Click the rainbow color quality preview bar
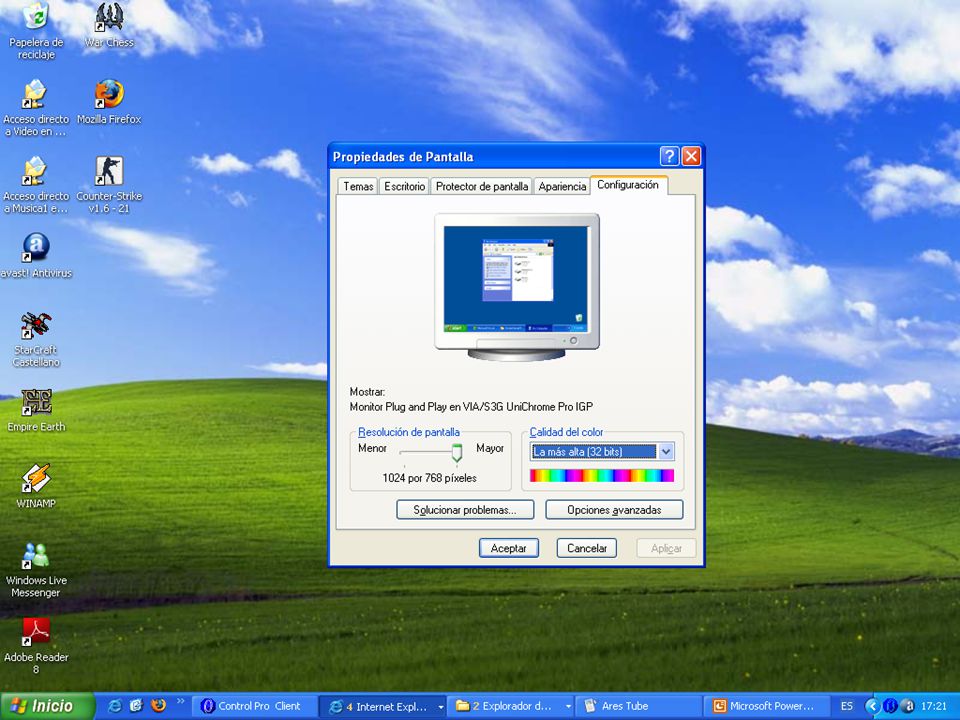960x720 pixels. tap(602, 476)
